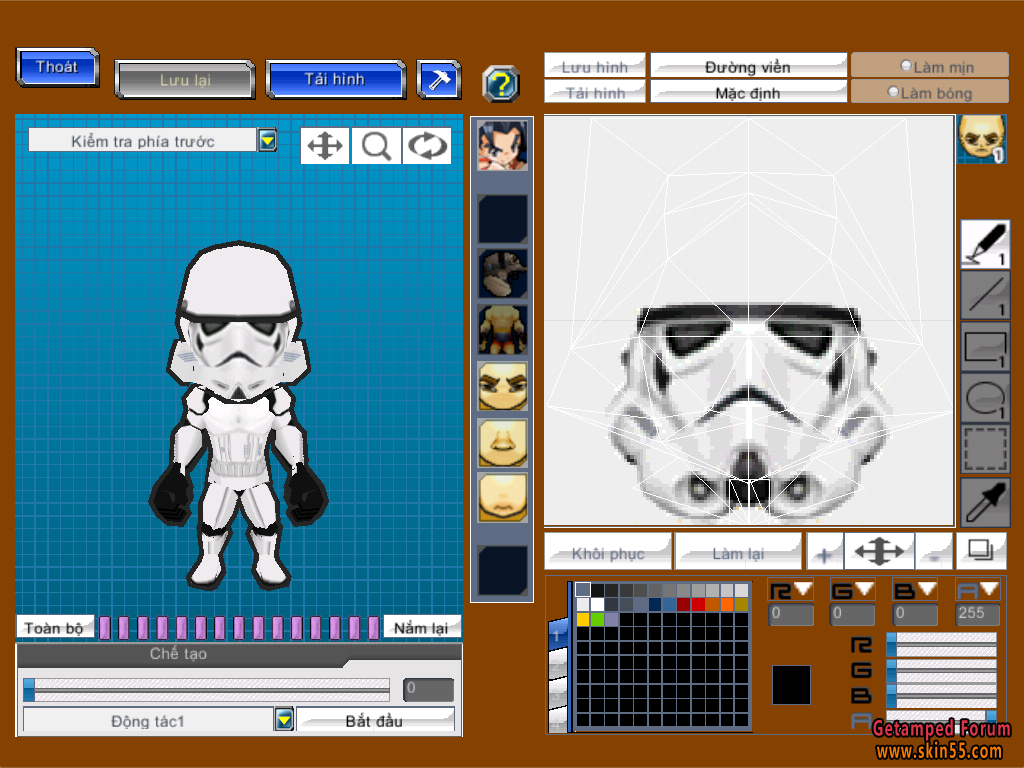Expand the B channel dropdown arrow
Image resolution: width=1024 pixels, height=768 pixels.
pyautogui.click(x=927, y=589)
